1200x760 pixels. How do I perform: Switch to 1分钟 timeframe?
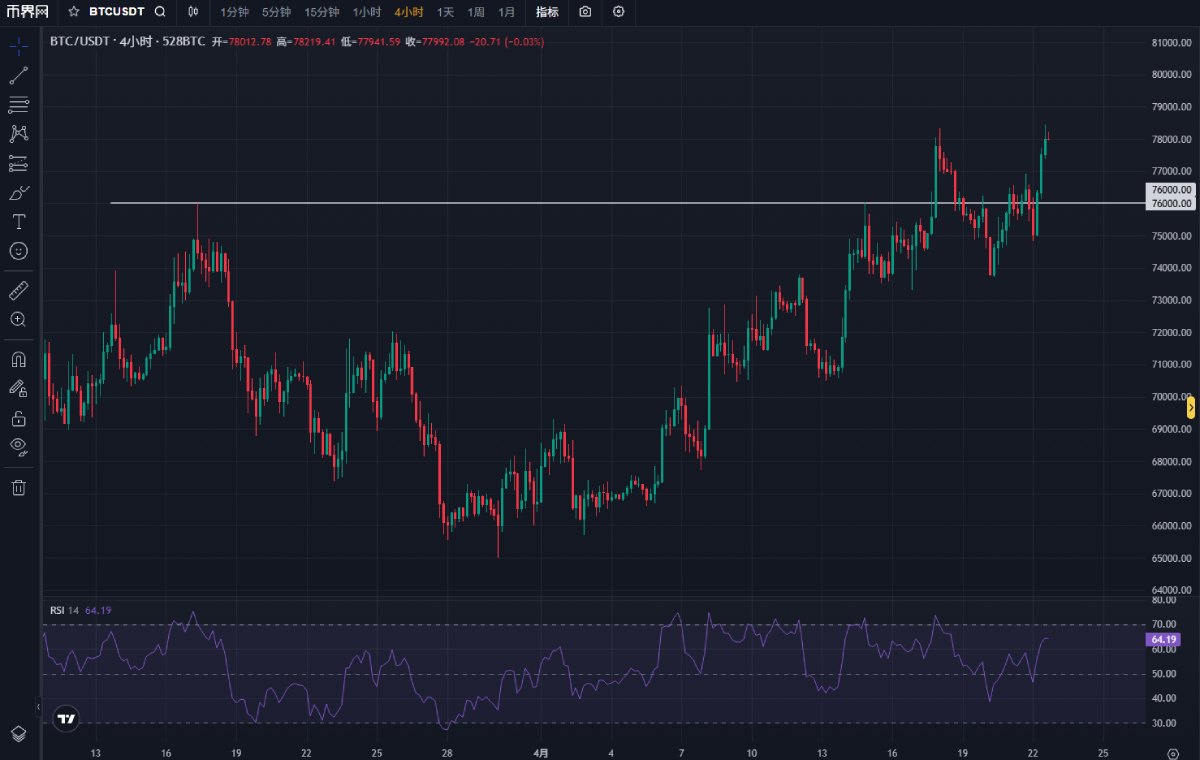coord(234,12)
